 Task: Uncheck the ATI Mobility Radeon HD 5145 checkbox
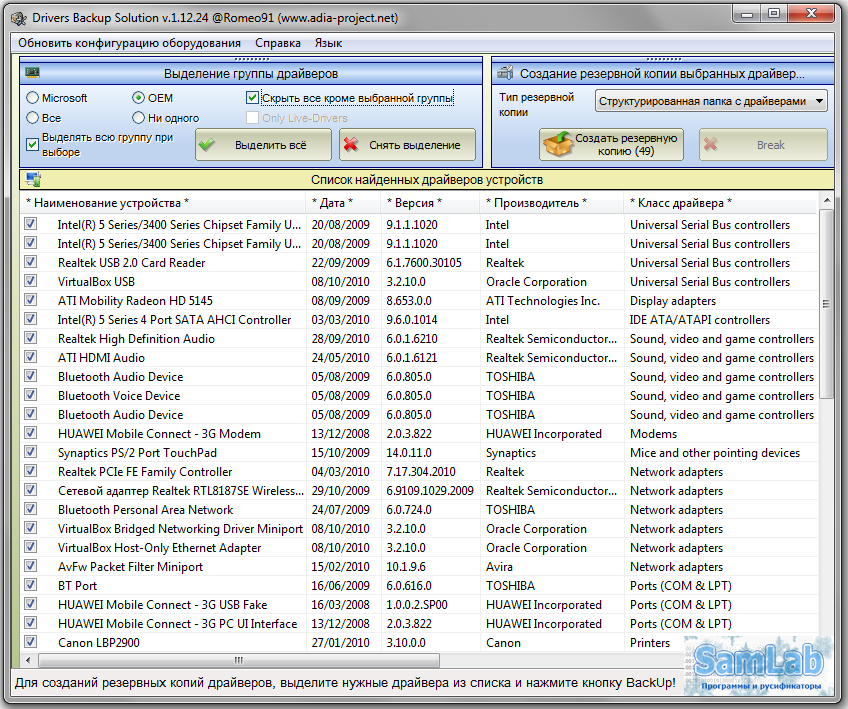pyautogui.click(x=31, y=300)
